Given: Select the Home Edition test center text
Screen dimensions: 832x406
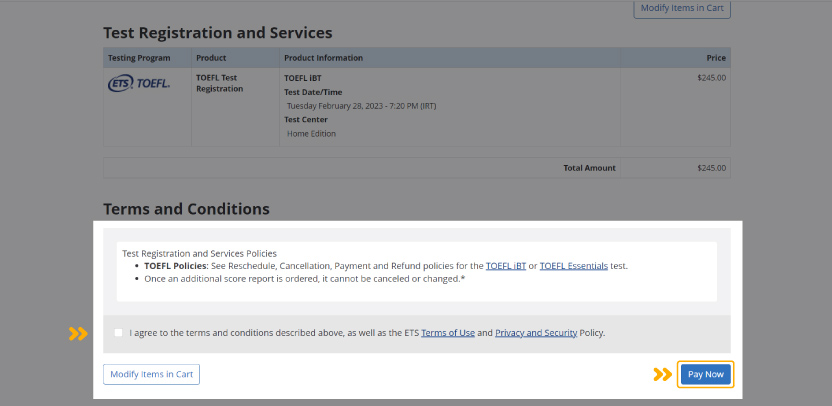Looking at the screenshot, I should coord(311,134).
